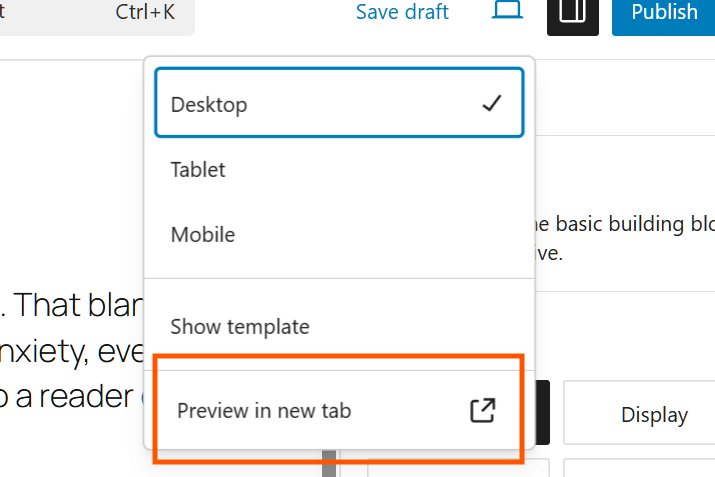The image size is (715, 477).
Task: Click the Display button
Action: 654,414
